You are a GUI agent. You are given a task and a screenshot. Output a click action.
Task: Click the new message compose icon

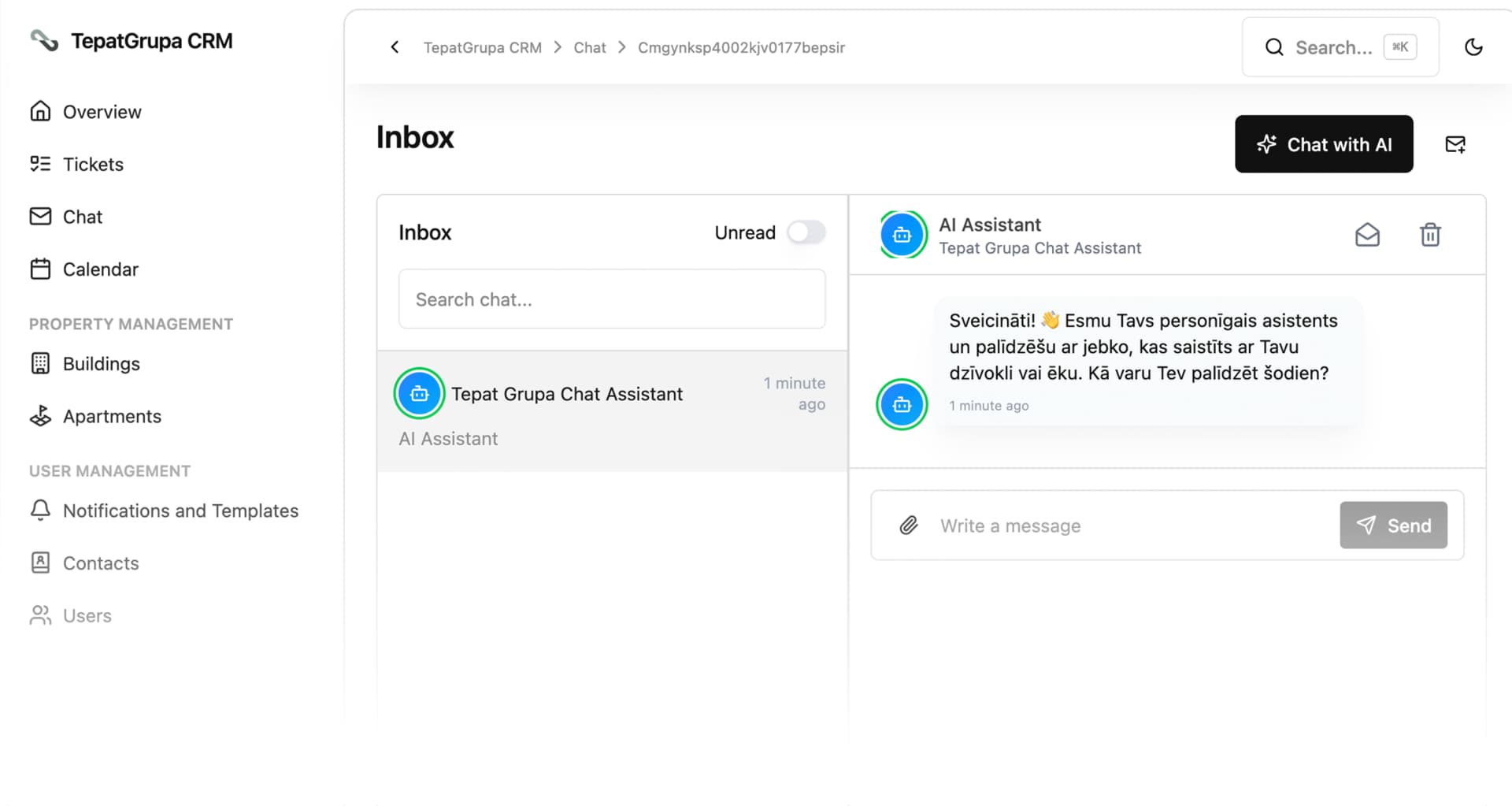click(1455, 144)
